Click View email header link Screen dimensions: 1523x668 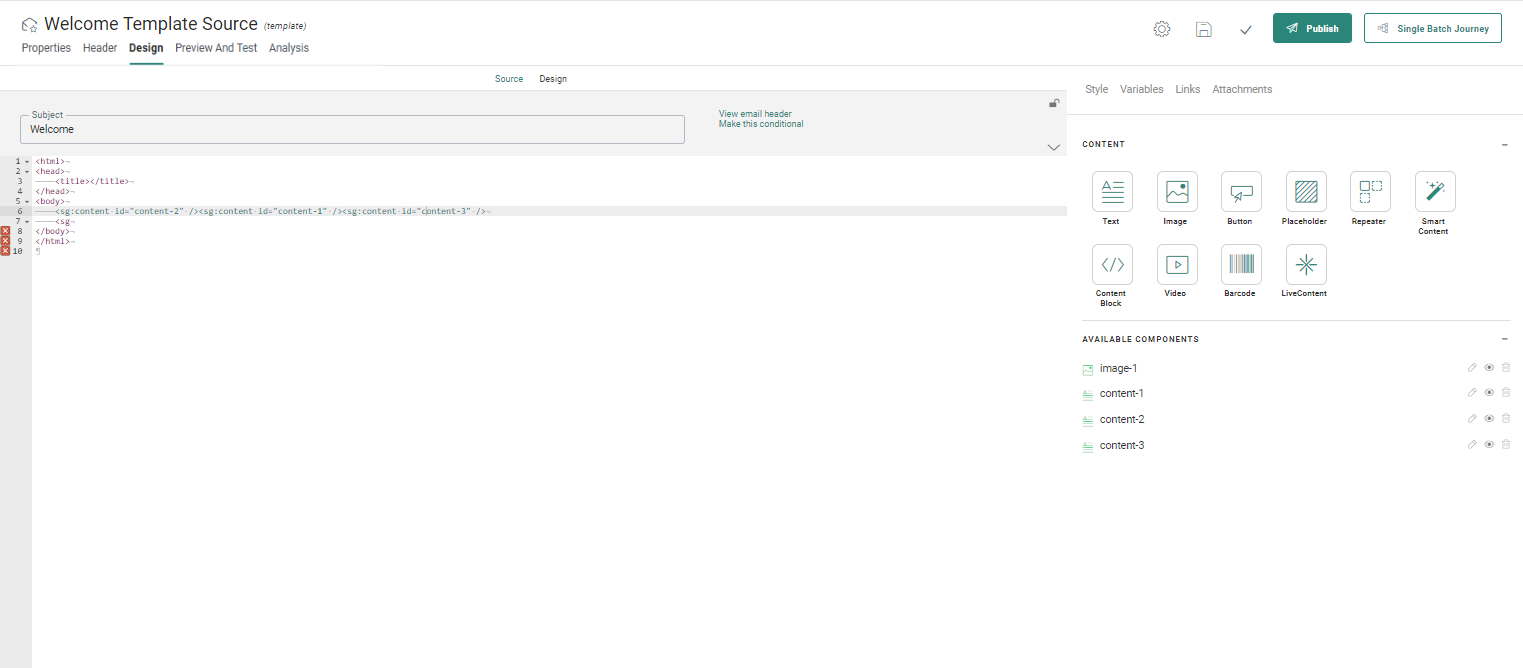coord(754,114)
